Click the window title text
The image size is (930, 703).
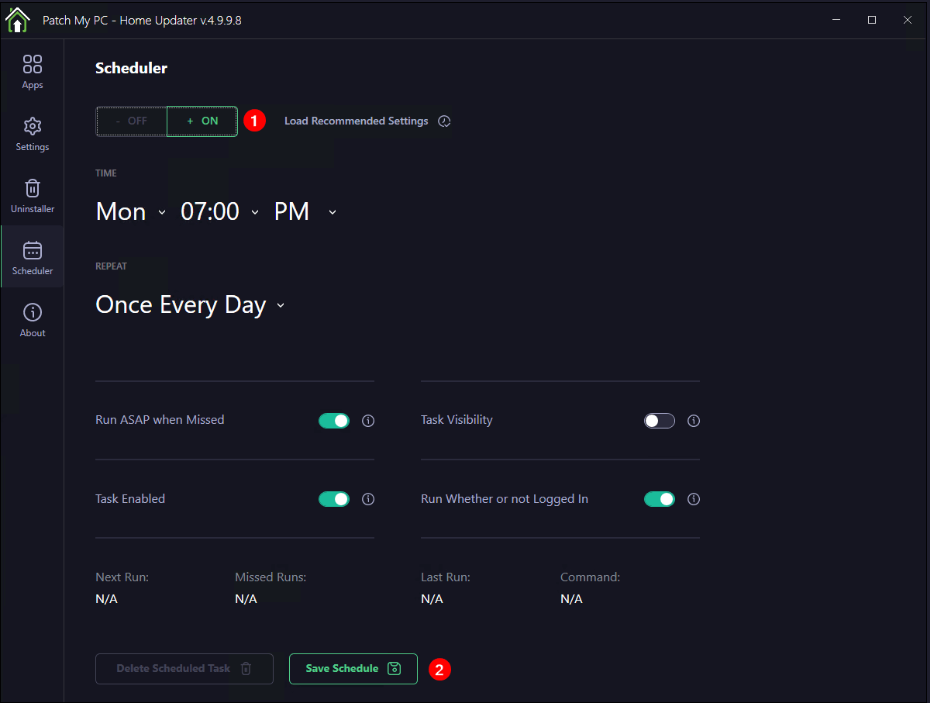point(142,20)
